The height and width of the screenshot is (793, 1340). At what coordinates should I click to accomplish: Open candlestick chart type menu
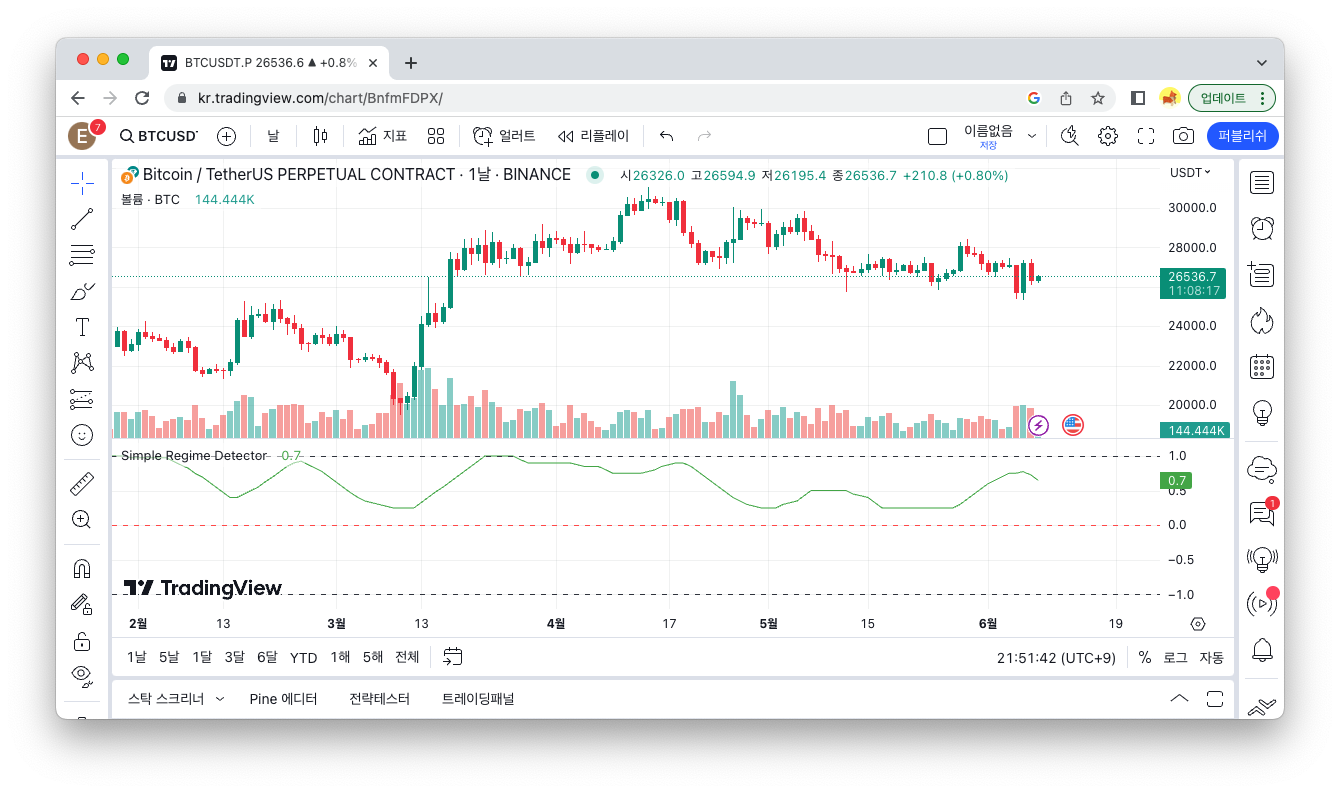coord(320,136)
